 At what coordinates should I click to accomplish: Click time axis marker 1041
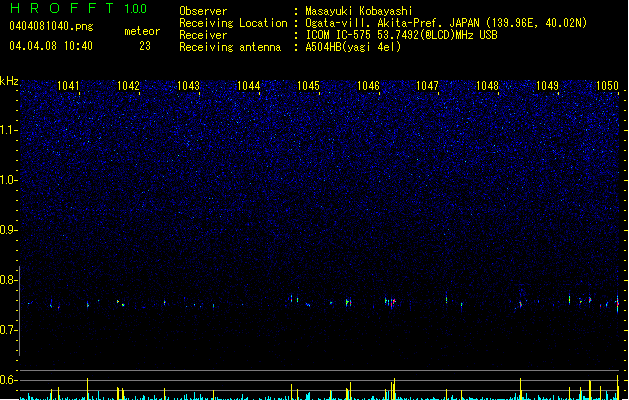coord(68,85)
